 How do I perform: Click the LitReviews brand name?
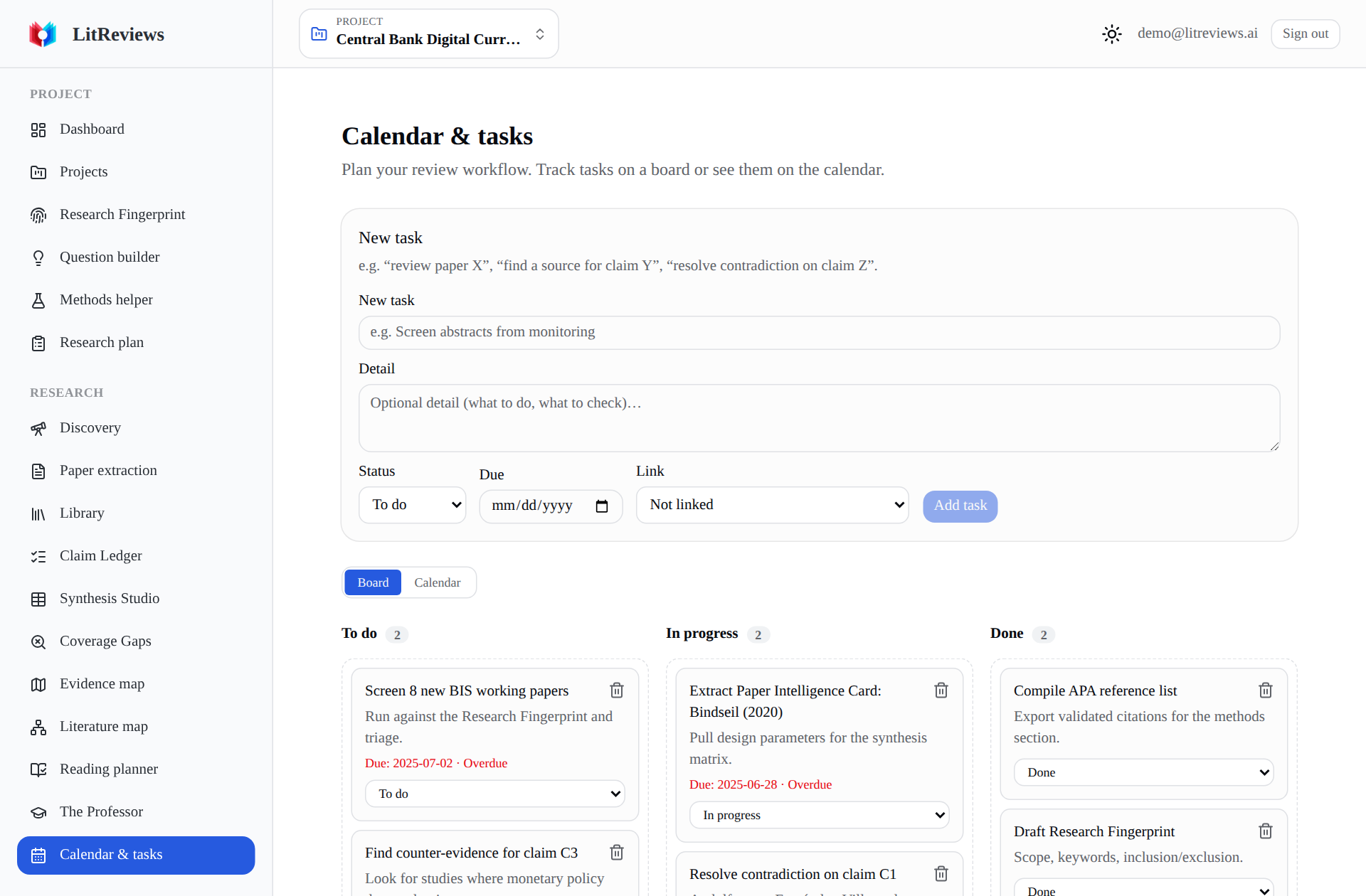tap(118, 34)
